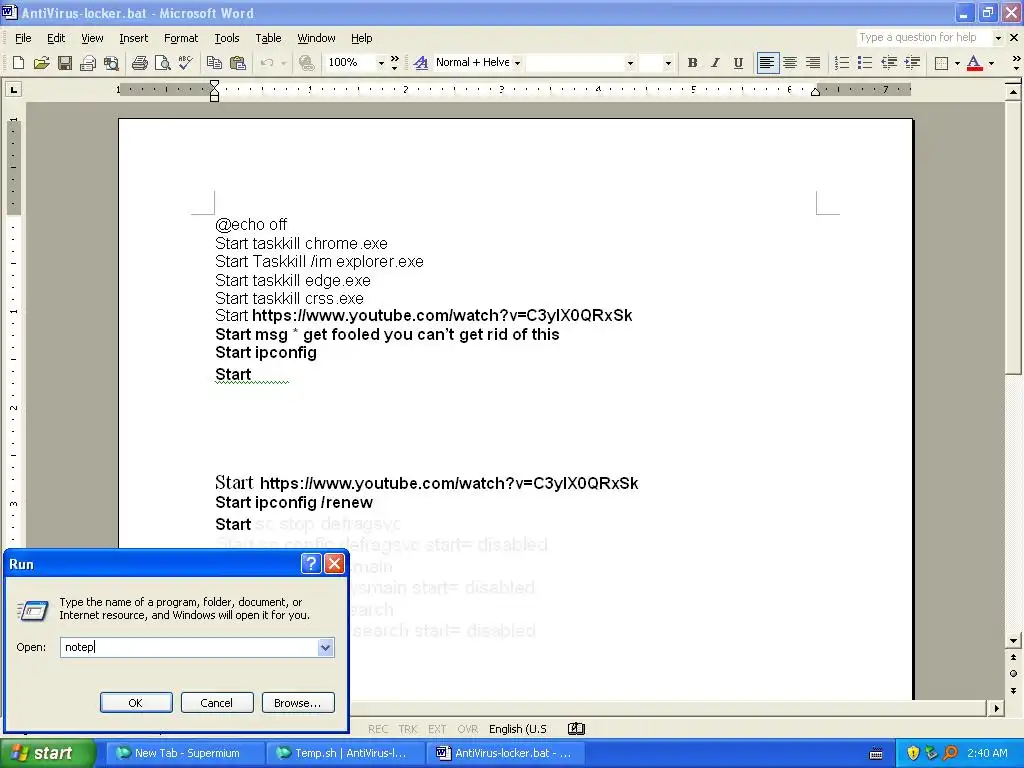Click Select Browse Object button
The width and height of the screenshot is (1024, 768).
point(1013,673)
